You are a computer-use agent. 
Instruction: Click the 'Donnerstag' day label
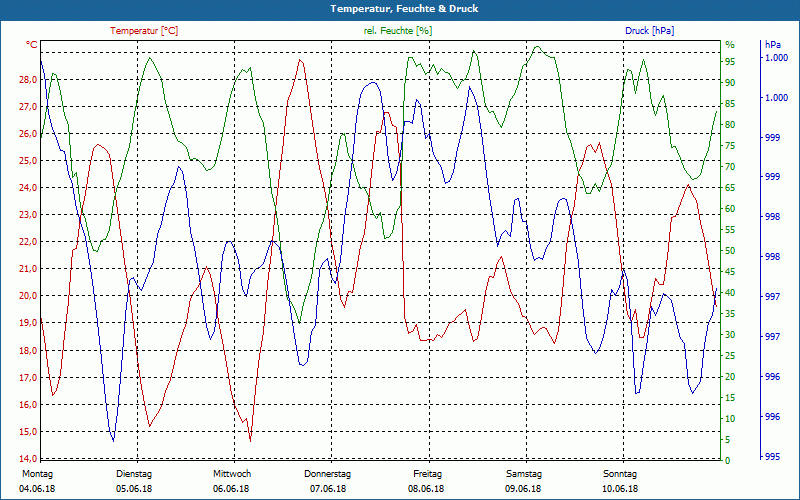coord(328,474)
